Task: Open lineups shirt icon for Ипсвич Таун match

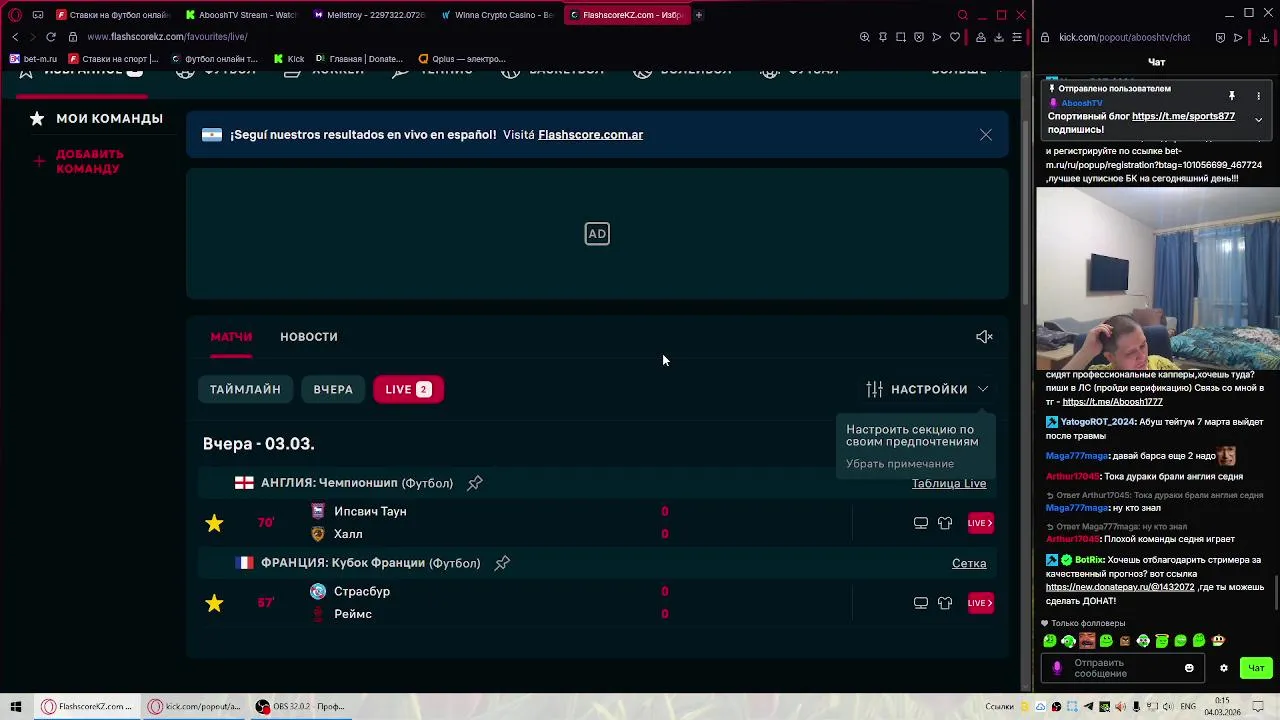Action: click(945, 523)
